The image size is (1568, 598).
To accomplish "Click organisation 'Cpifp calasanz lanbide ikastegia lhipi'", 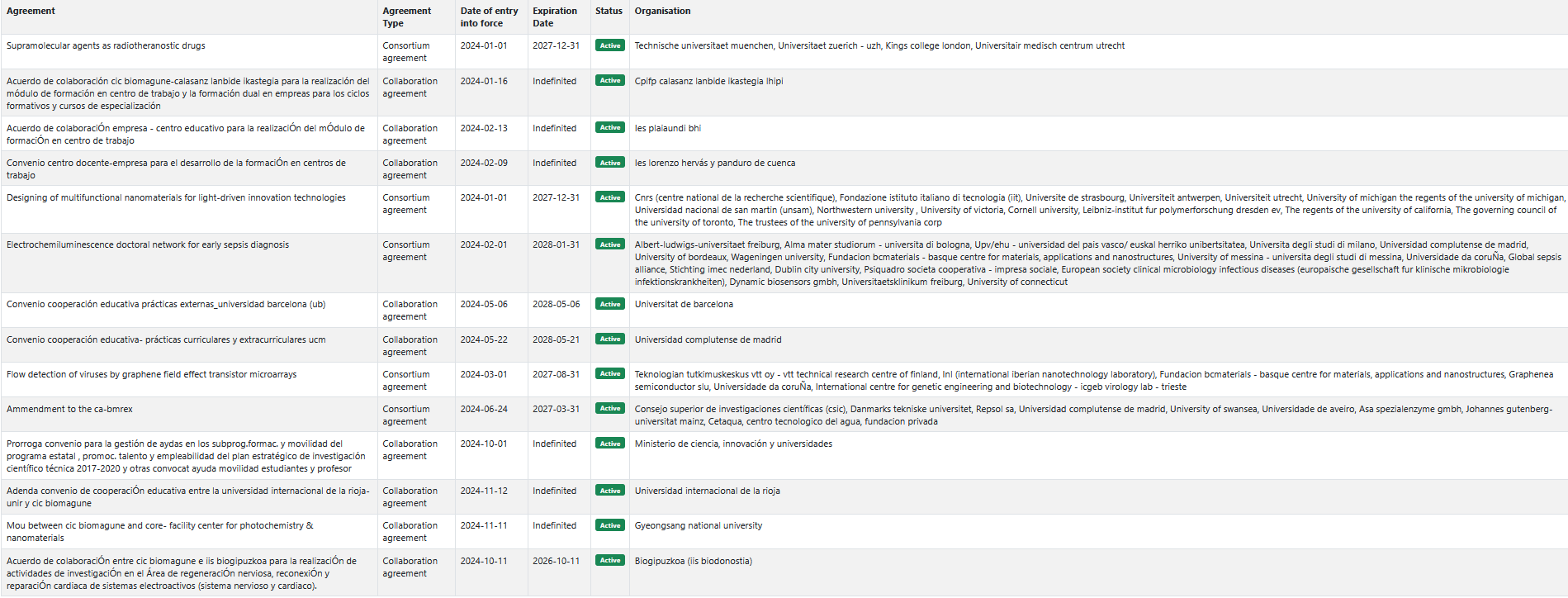I will [708, 81].
